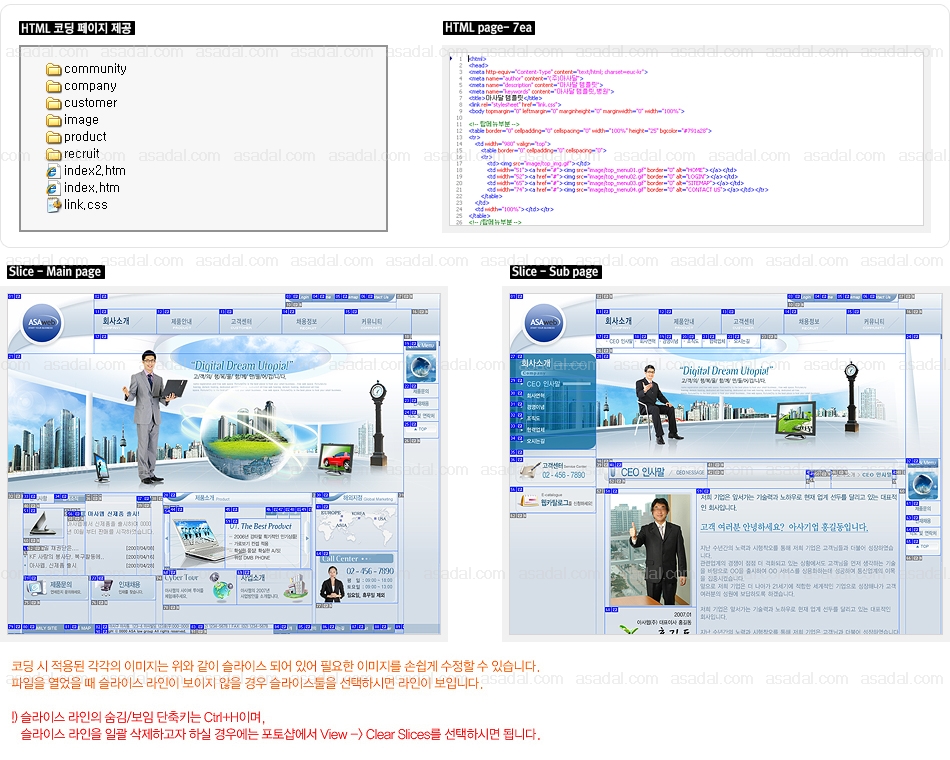Click CEO 인사말 in Sub page left sidebar

tap(543, 384)
